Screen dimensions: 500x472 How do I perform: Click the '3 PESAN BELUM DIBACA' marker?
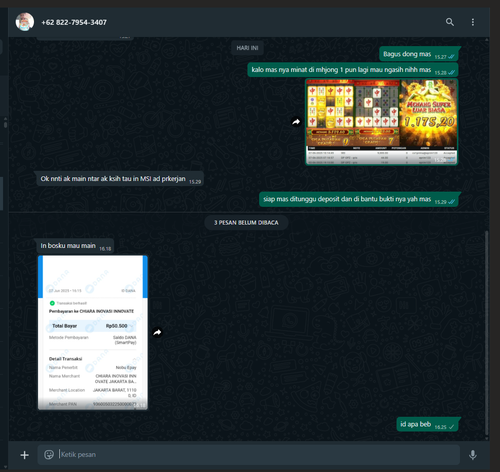(x=246, y=223)
